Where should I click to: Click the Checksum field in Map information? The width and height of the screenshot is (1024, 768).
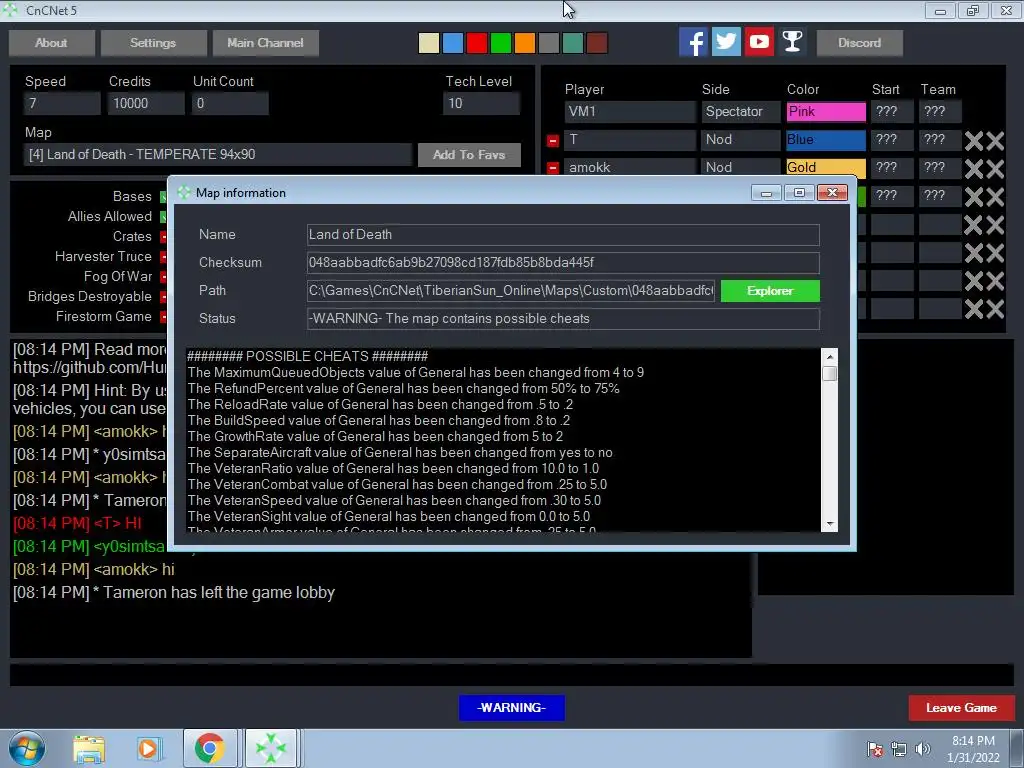(563, 263)
